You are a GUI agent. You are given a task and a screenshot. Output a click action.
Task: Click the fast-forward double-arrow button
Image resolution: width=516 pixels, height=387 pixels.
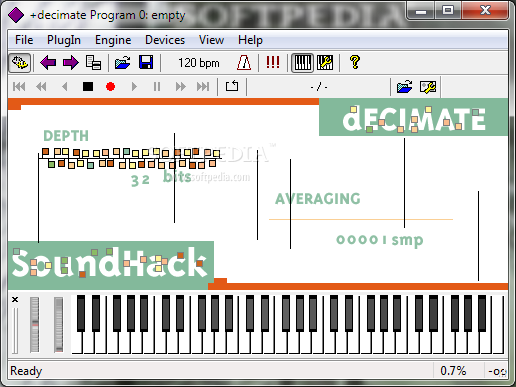[180, 87]
